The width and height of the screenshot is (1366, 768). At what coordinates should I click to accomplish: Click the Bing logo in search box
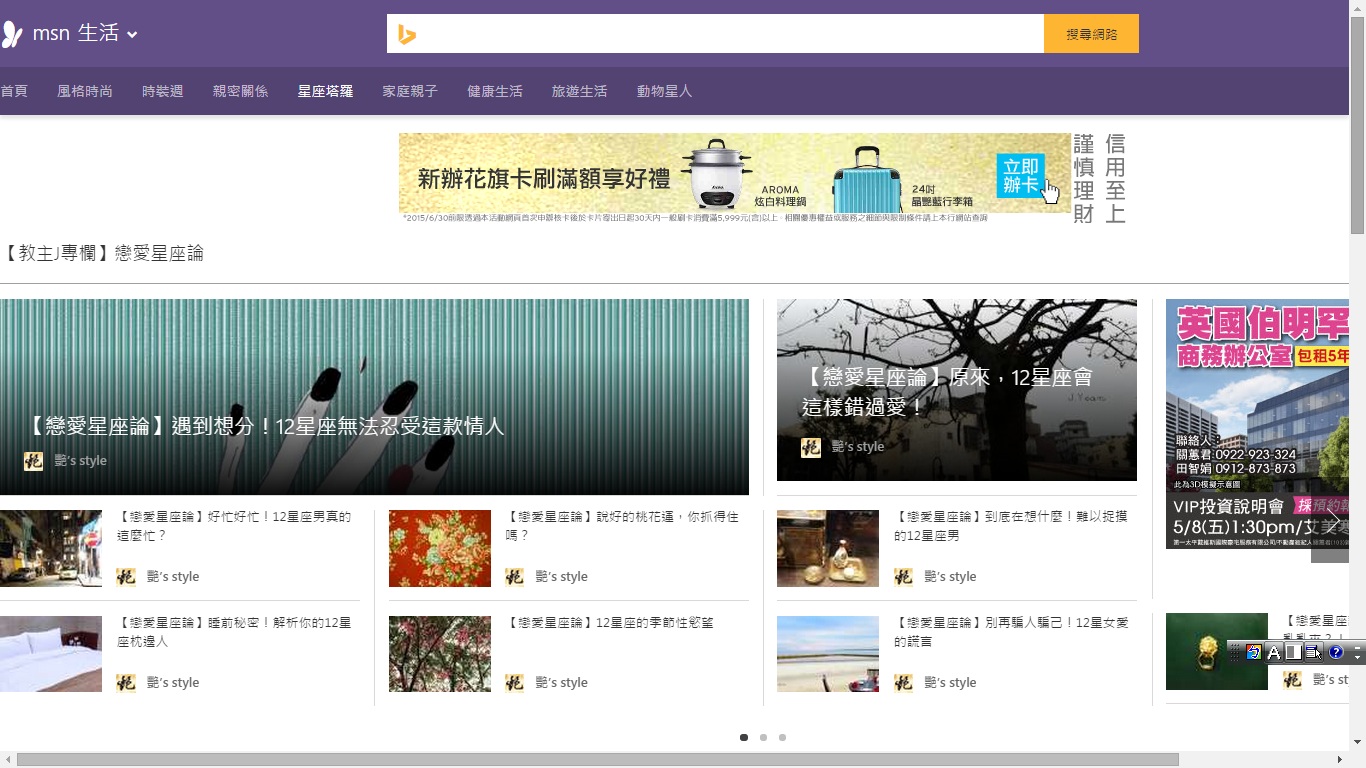[x=406, y=34]
